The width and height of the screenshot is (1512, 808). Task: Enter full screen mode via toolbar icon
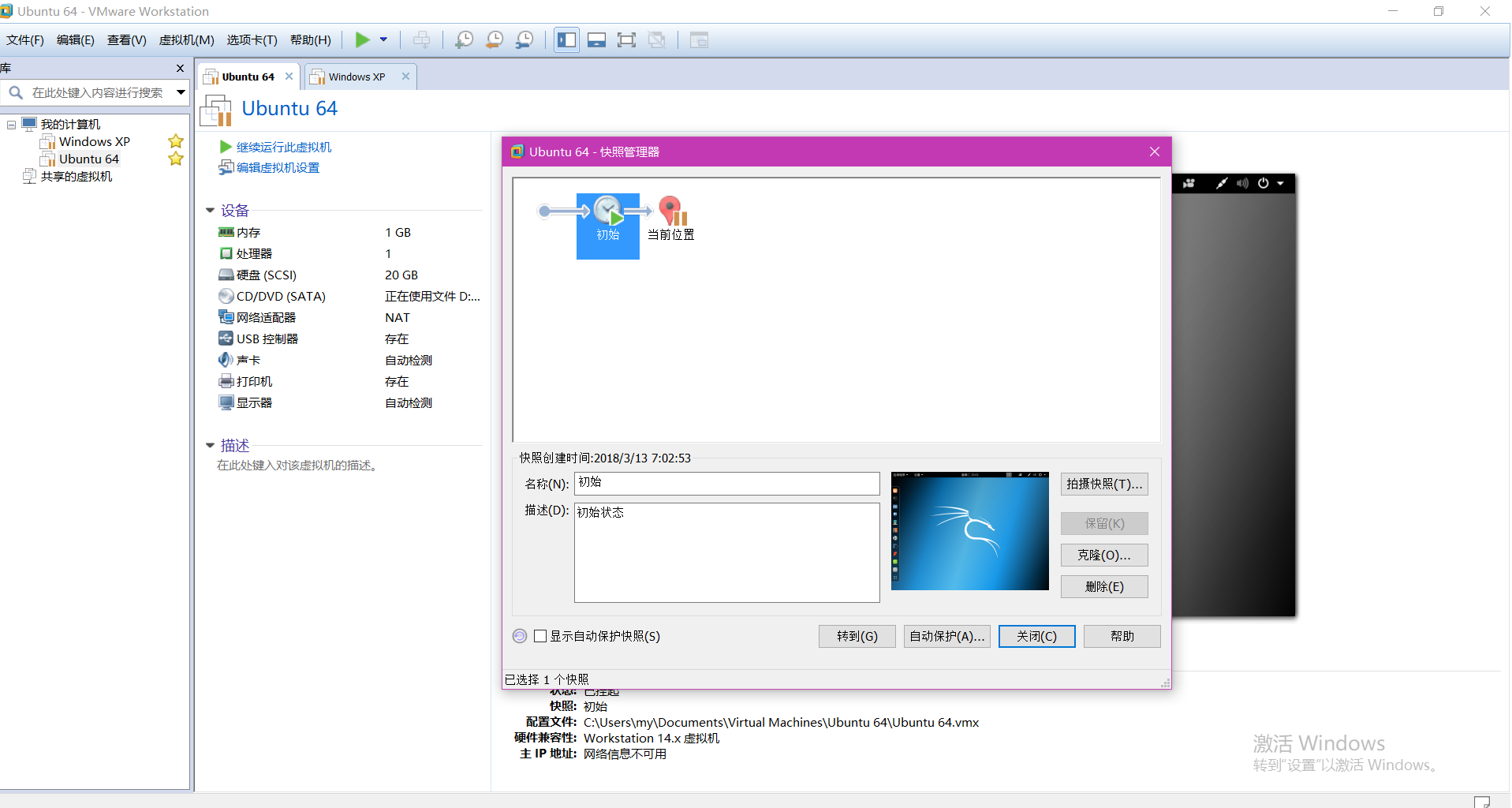(x=627, y=39)
